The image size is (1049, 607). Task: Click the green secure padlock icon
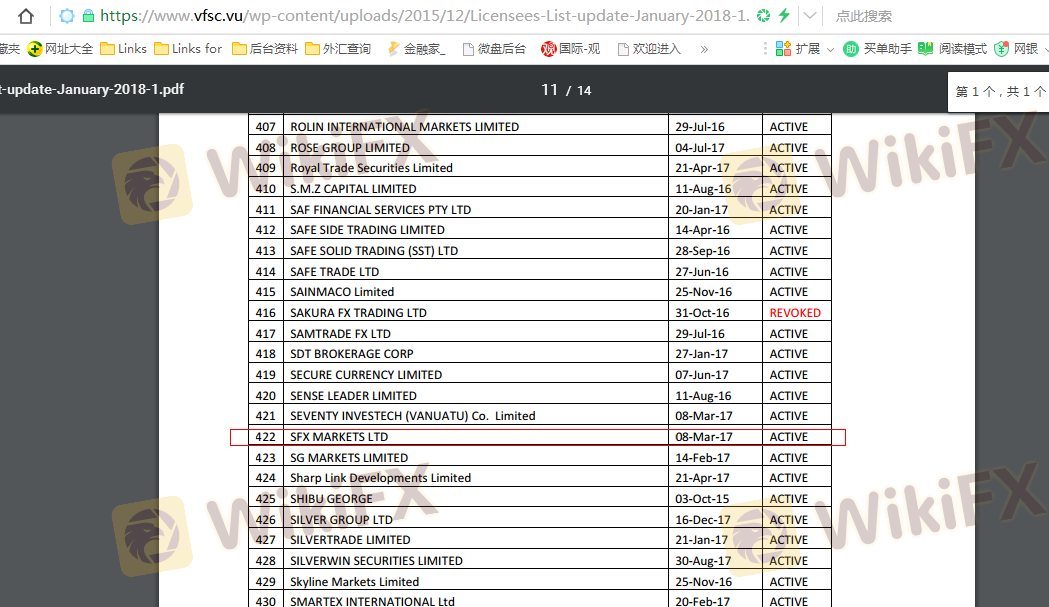tap(88, 16)
